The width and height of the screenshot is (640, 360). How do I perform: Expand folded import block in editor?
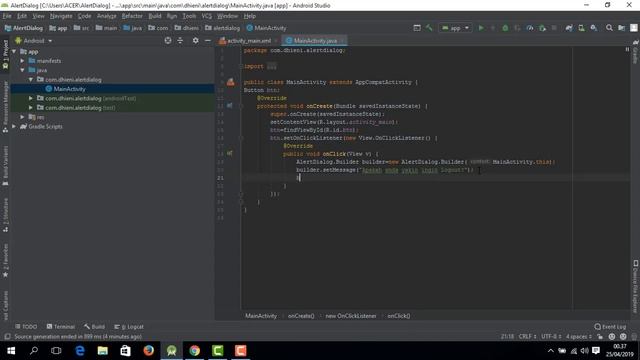click(x=272, y=66)
